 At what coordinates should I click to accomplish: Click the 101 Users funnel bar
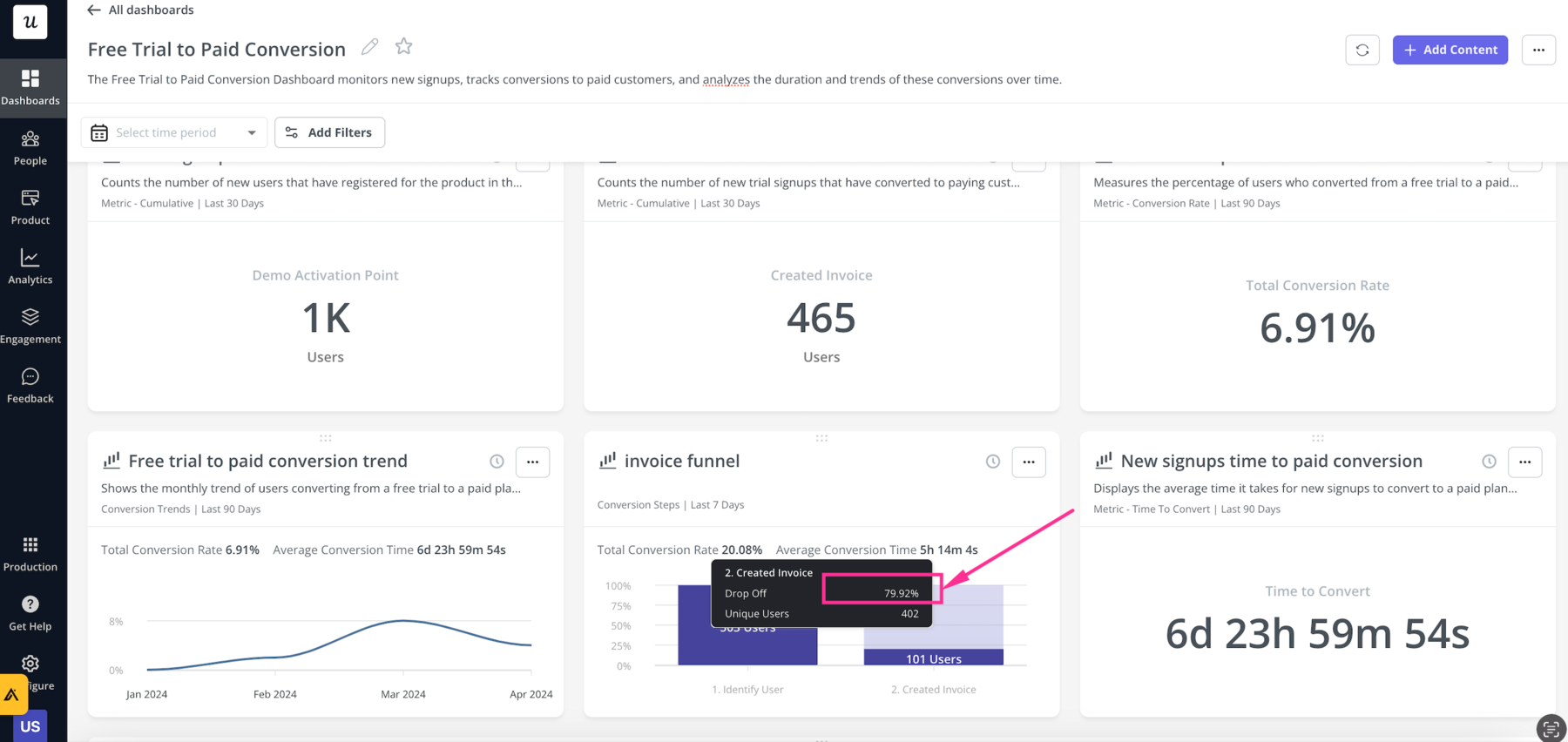click(x=933, y=658)
